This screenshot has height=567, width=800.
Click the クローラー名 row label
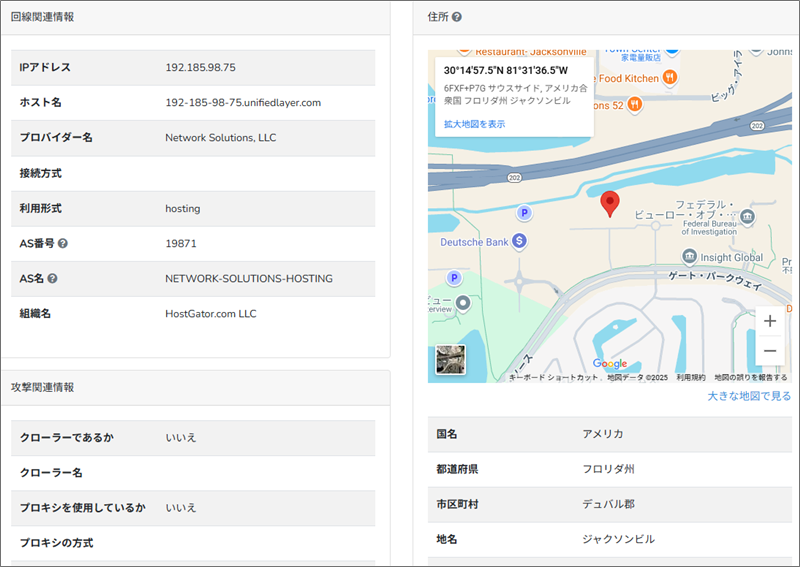(51, 473)
